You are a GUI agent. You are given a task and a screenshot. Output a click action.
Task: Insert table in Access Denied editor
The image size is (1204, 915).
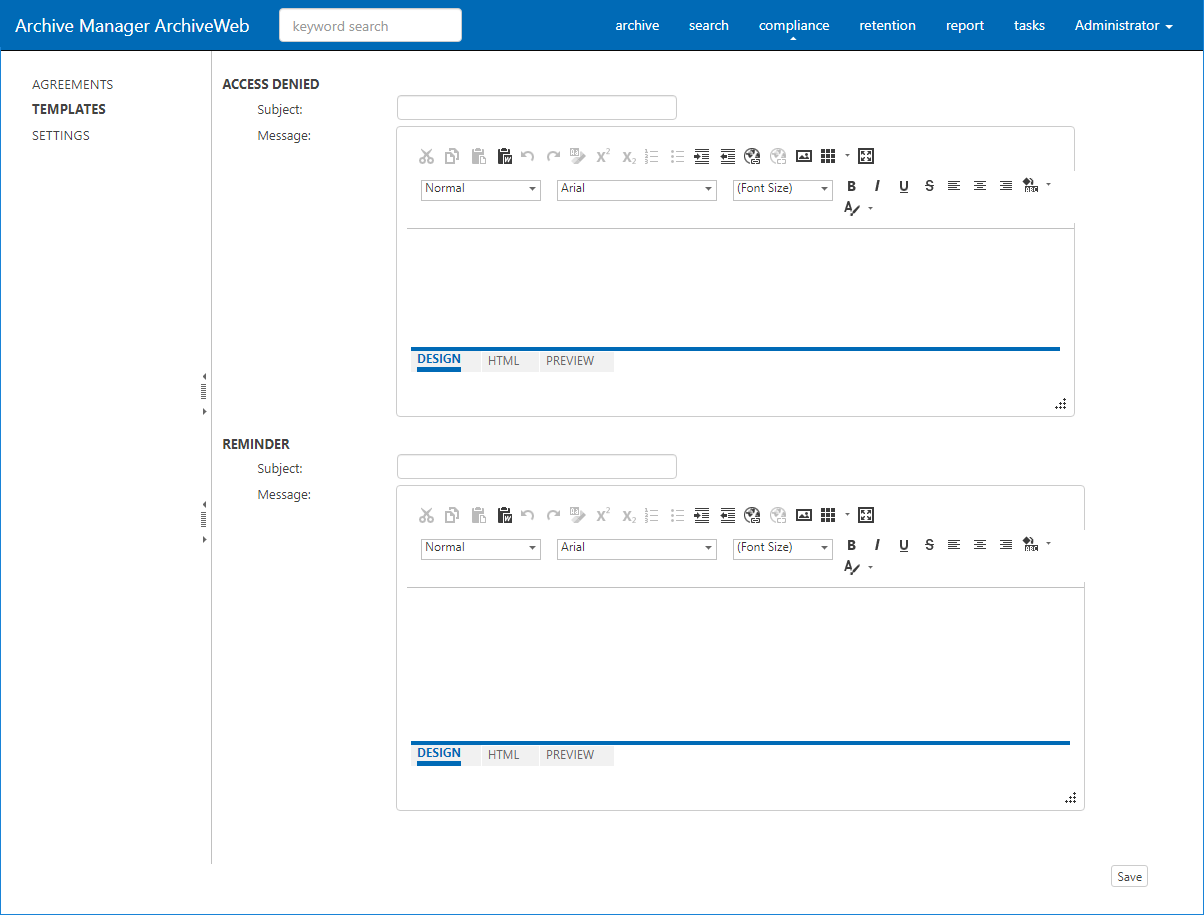(828, 156)
